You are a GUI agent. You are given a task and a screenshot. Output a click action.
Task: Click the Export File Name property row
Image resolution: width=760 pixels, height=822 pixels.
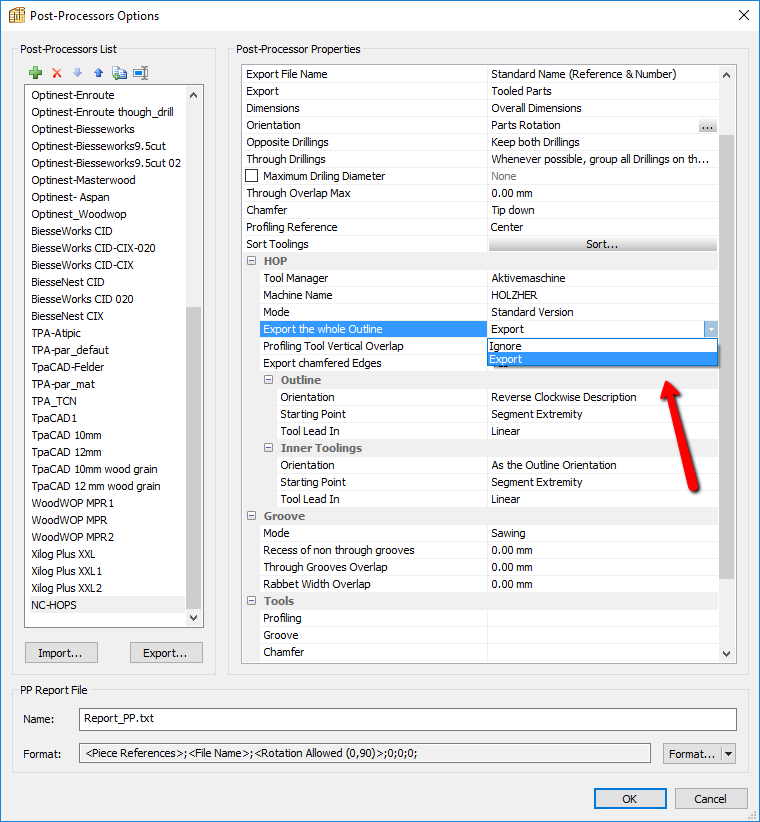(x=480, y=74)
